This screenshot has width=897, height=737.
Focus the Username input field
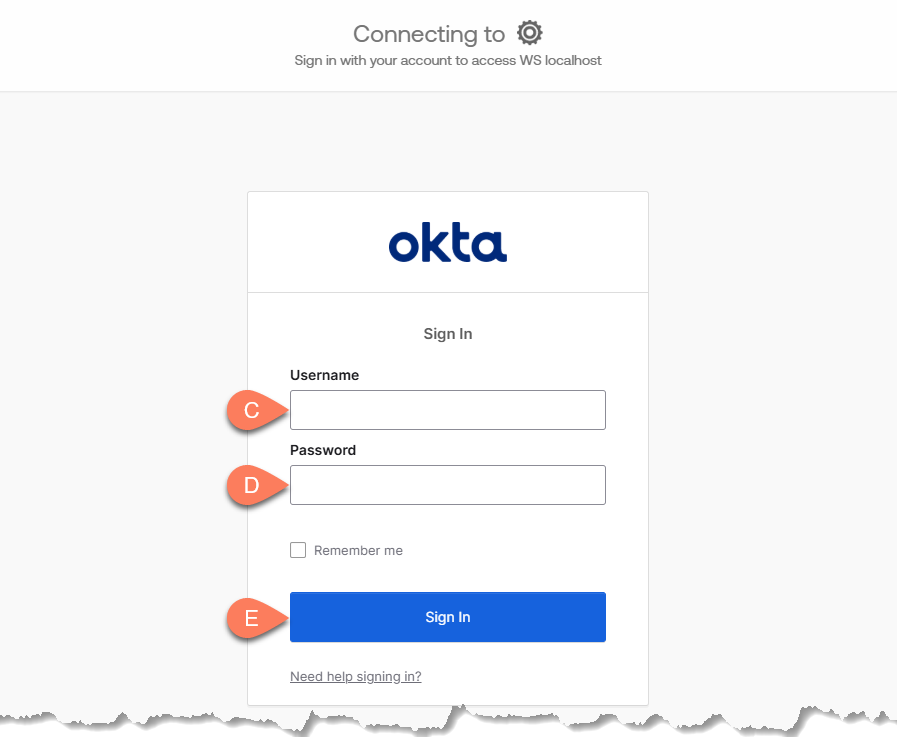pos(447,410)
